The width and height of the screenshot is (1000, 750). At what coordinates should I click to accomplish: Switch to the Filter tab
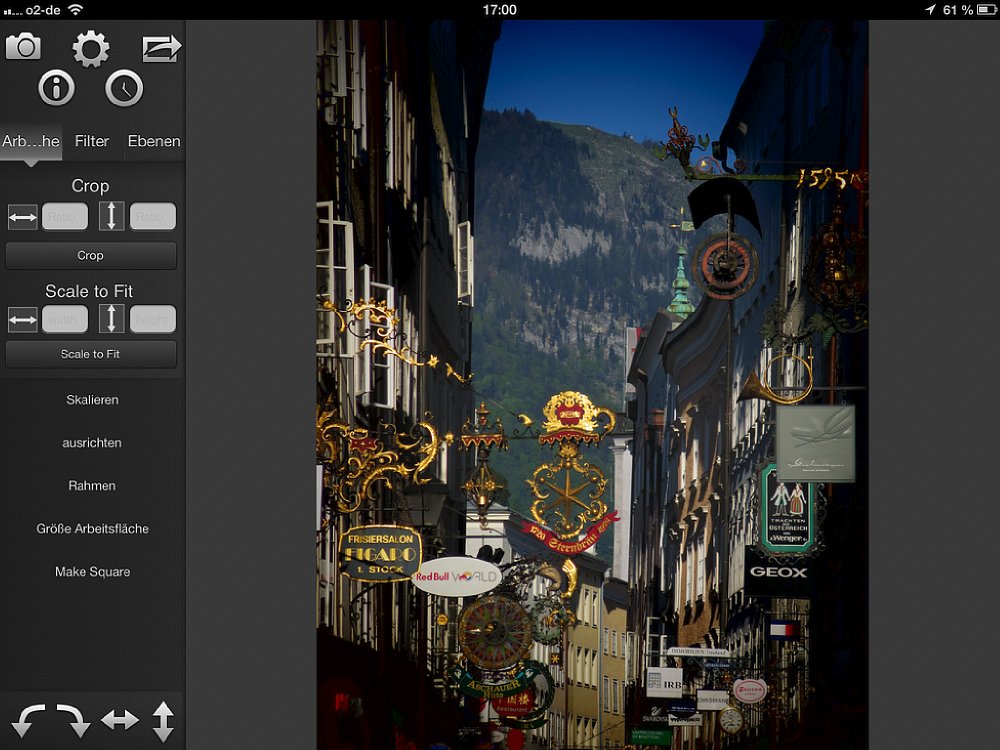[92, 141]
